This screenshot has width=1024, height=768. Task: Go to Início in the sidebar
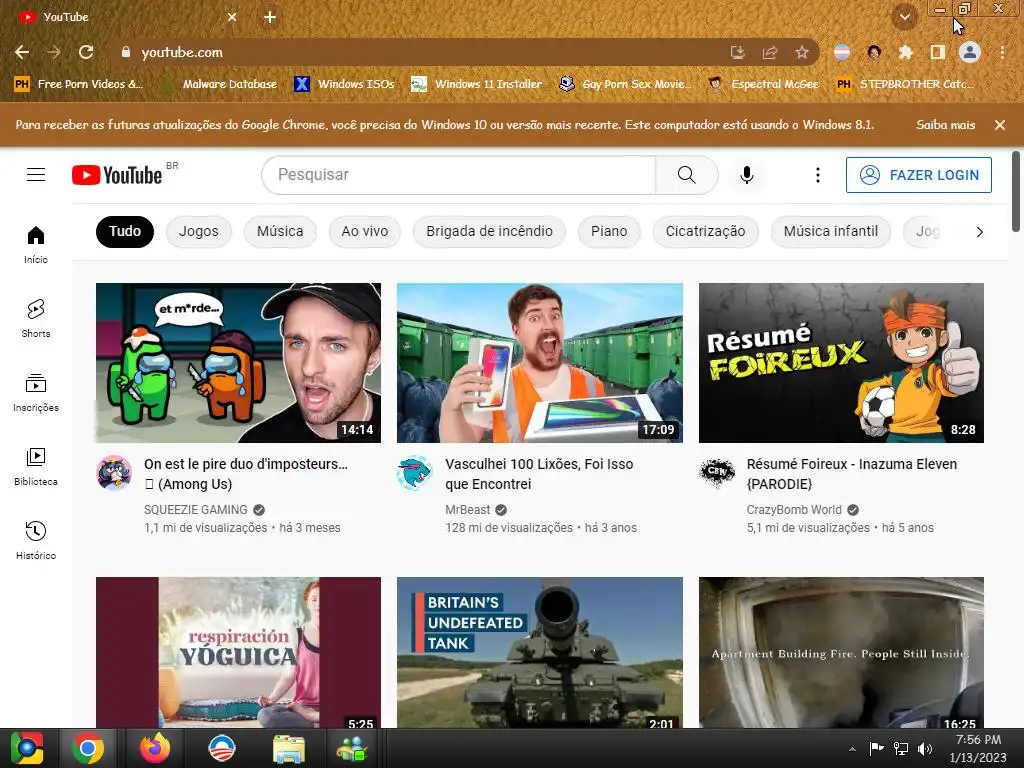point(36,245)
